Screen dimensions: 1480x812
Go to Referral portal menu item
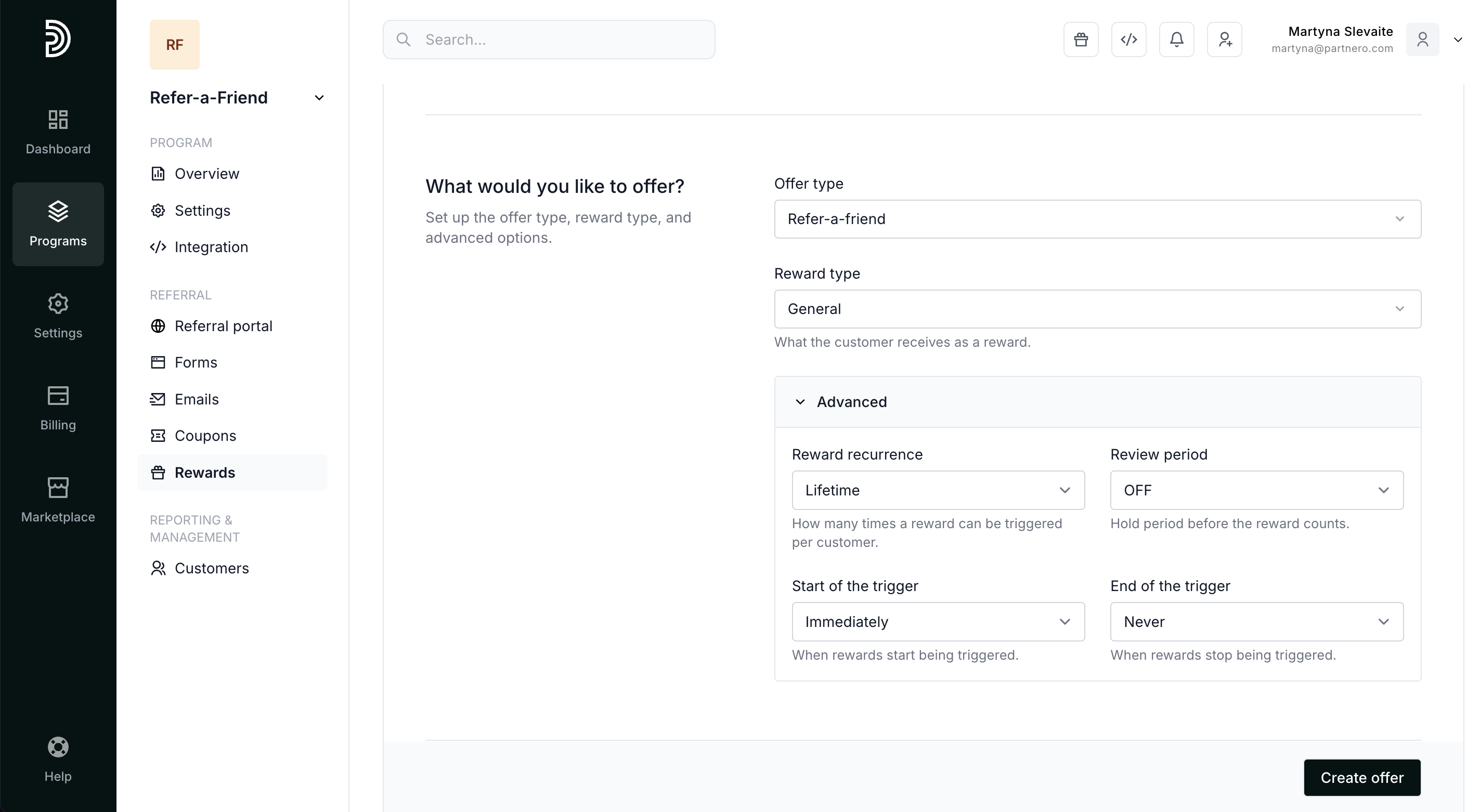(x=223, y=326)
